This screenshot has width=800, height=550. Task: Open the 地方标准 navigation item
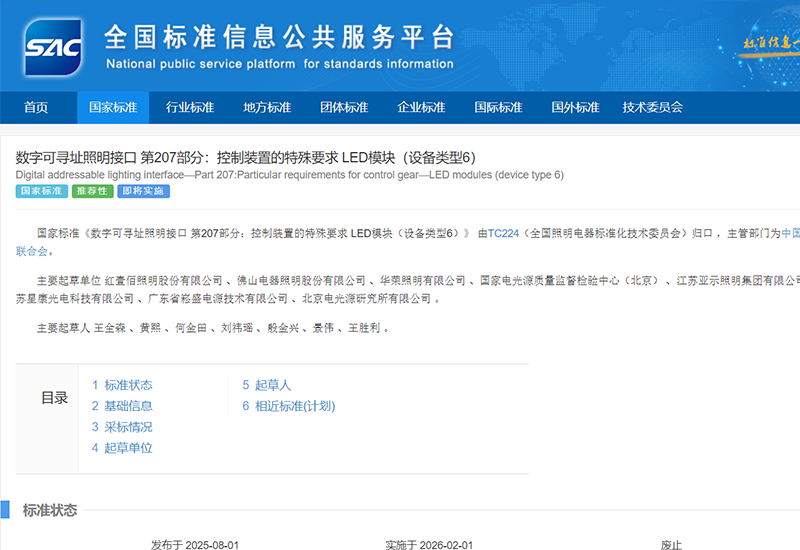[267, 108]
